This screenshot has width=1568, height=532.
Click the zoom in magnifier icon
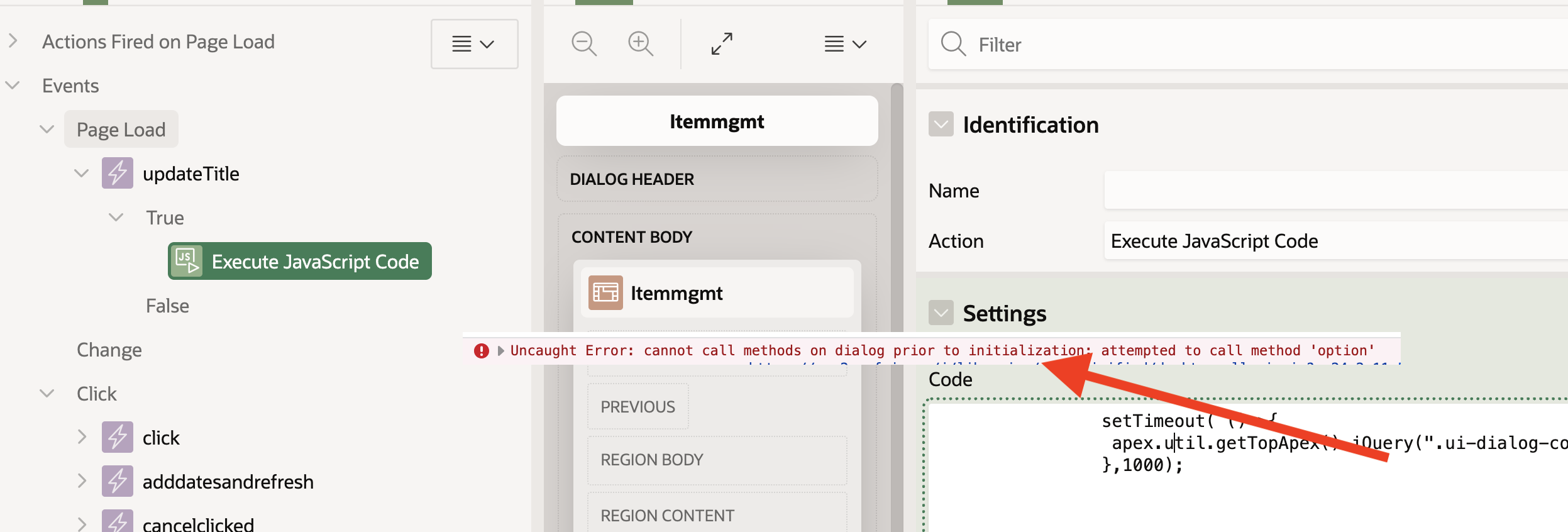[x=640, y=44]
